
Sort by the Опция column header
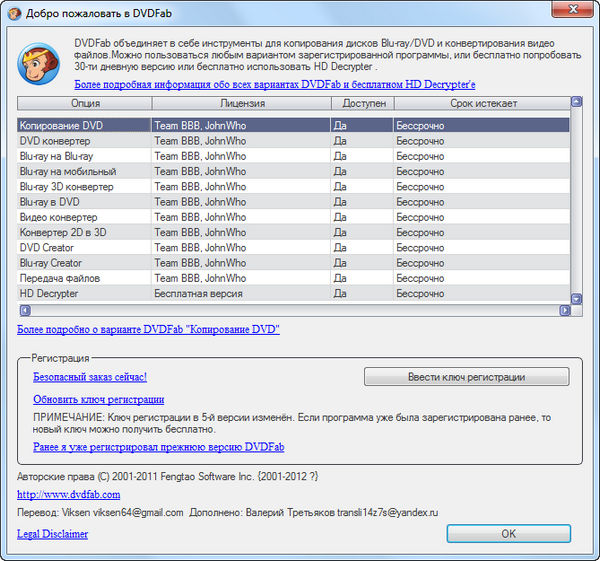(84, 103)
